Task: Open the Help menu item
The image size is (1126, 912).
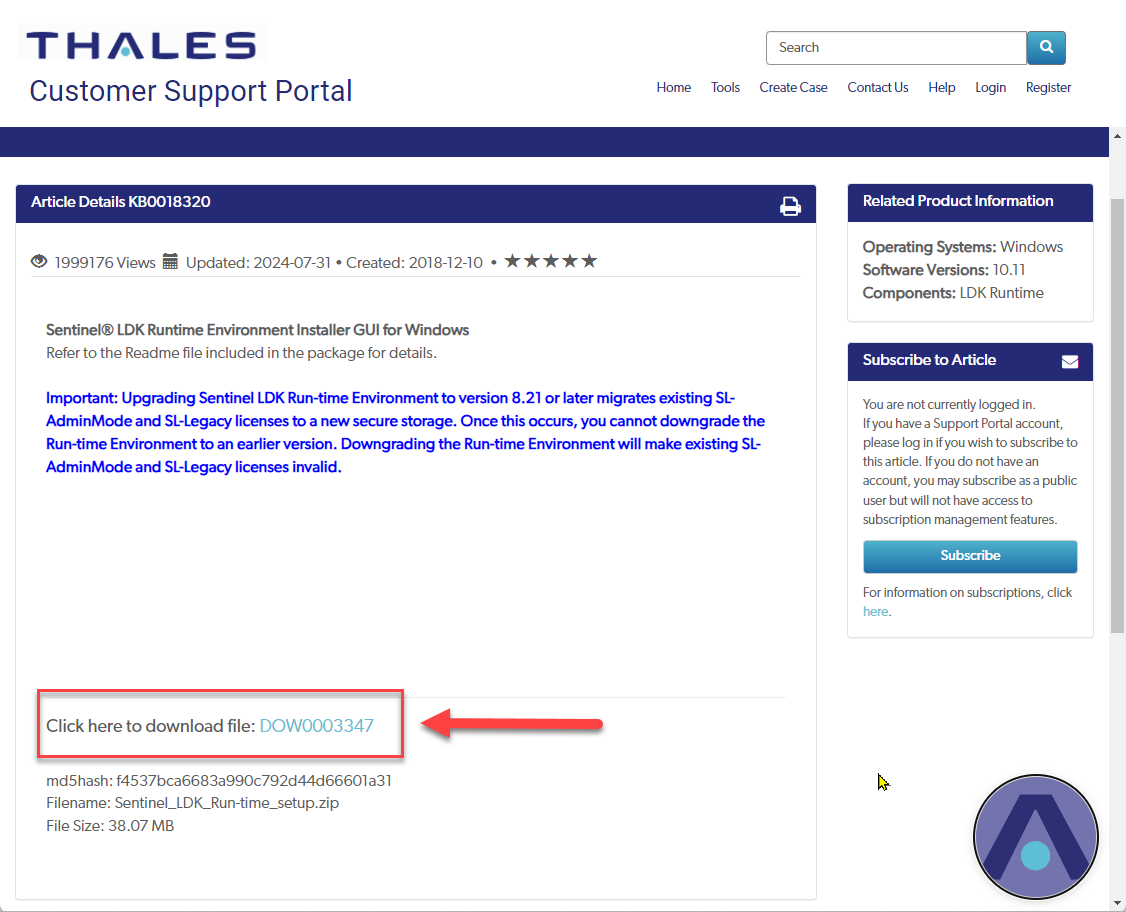Action: [x=941, y=87]
